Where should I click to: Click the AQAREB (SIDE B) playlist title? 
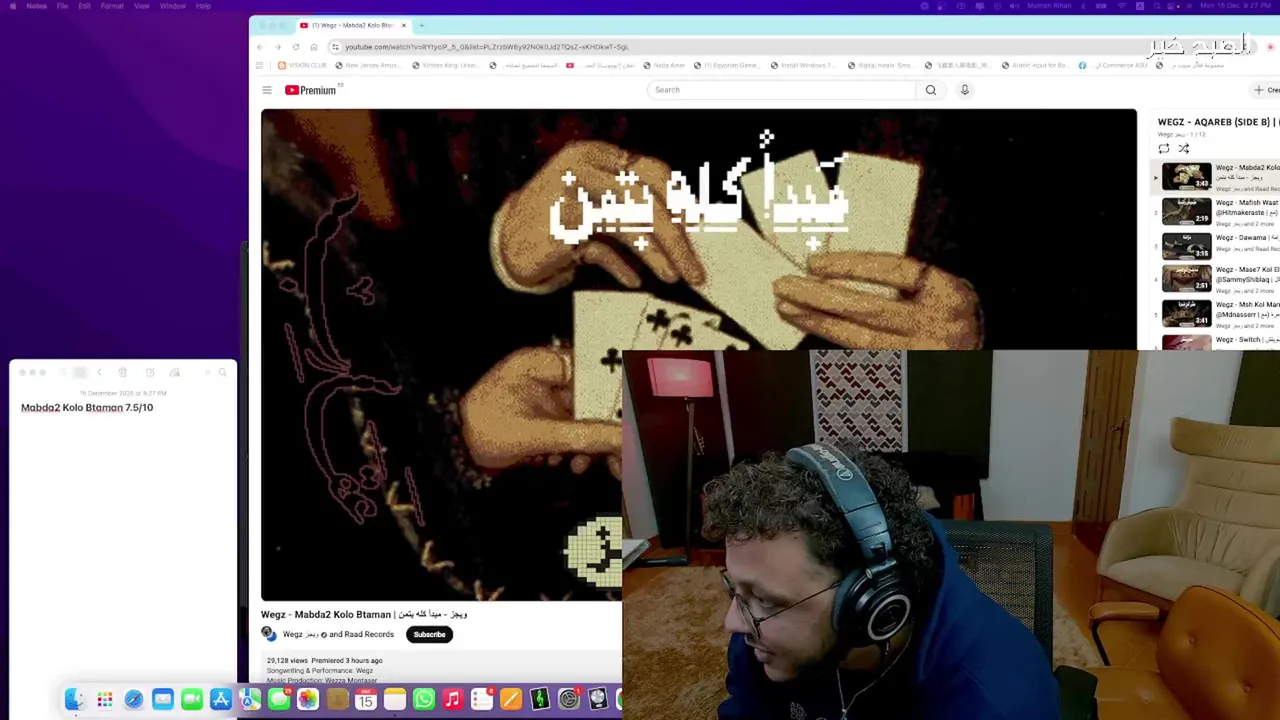(x=1218, y=122)
